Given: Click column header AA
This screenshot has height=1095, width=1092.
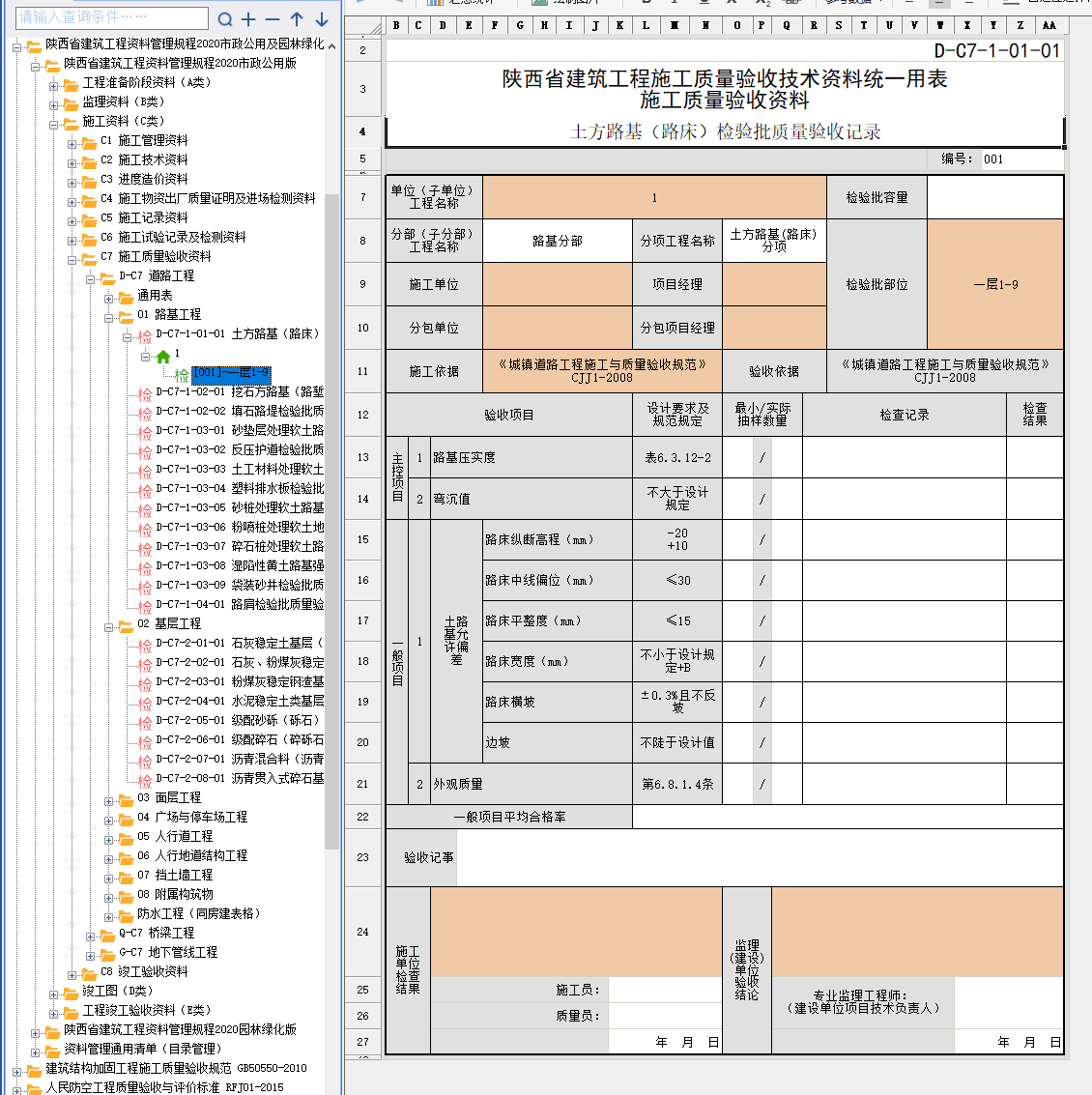Looking at the screenshot, I should 1049,25.
